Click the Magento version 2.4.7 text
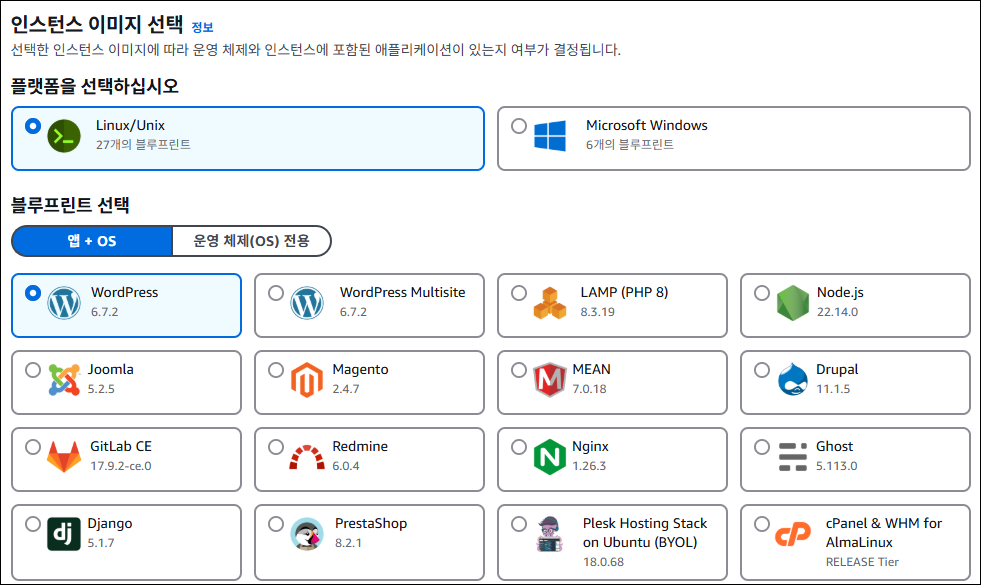 click(346, 389)
